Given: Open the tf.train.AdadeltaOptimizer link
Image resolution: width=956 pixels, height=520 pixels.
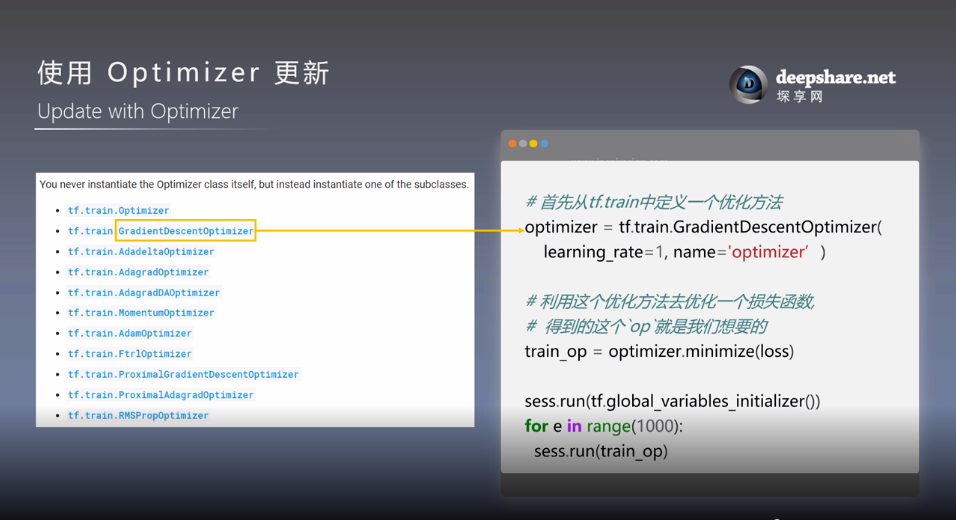Looking at the screenshot, I should [141, 252].
